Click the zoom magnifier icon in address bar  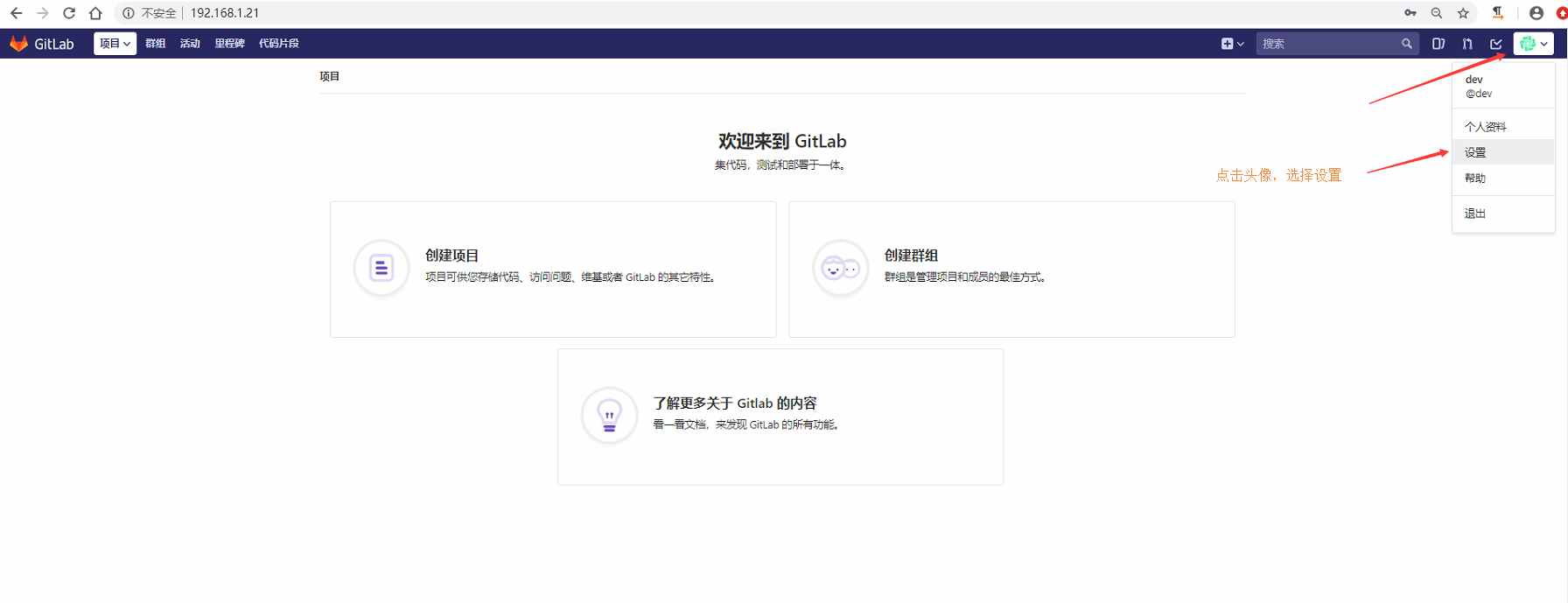1437,13
